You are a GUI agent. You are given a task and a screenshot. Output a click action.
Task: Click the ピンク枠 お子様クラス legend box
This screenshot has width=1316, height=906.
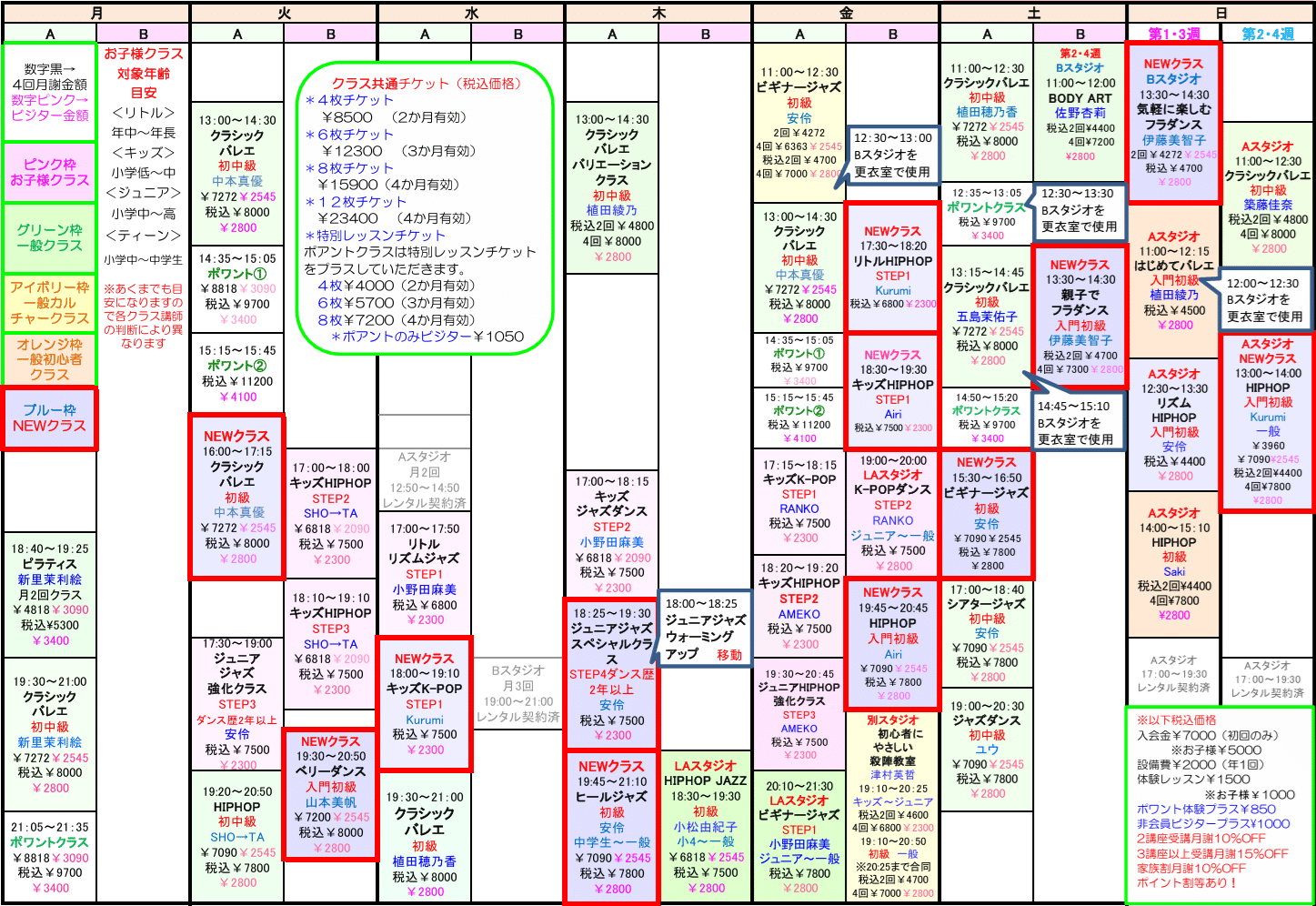pos(50,172)
